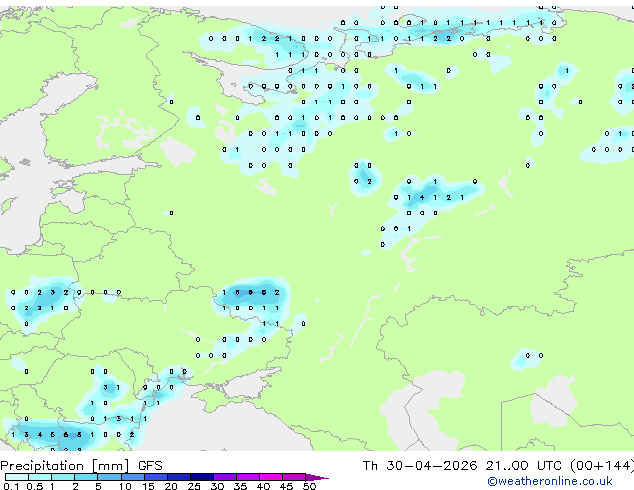Click the '(00+144)' forecast hour label
634x490 pixels.
coord(602,466)
